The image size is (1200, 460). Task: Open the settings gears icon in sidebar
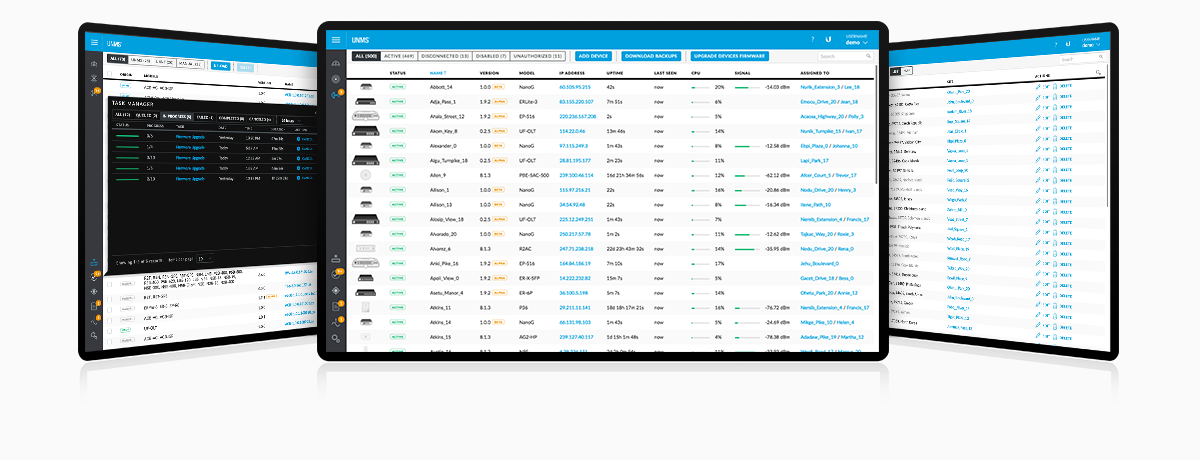[x=336, y=339]
